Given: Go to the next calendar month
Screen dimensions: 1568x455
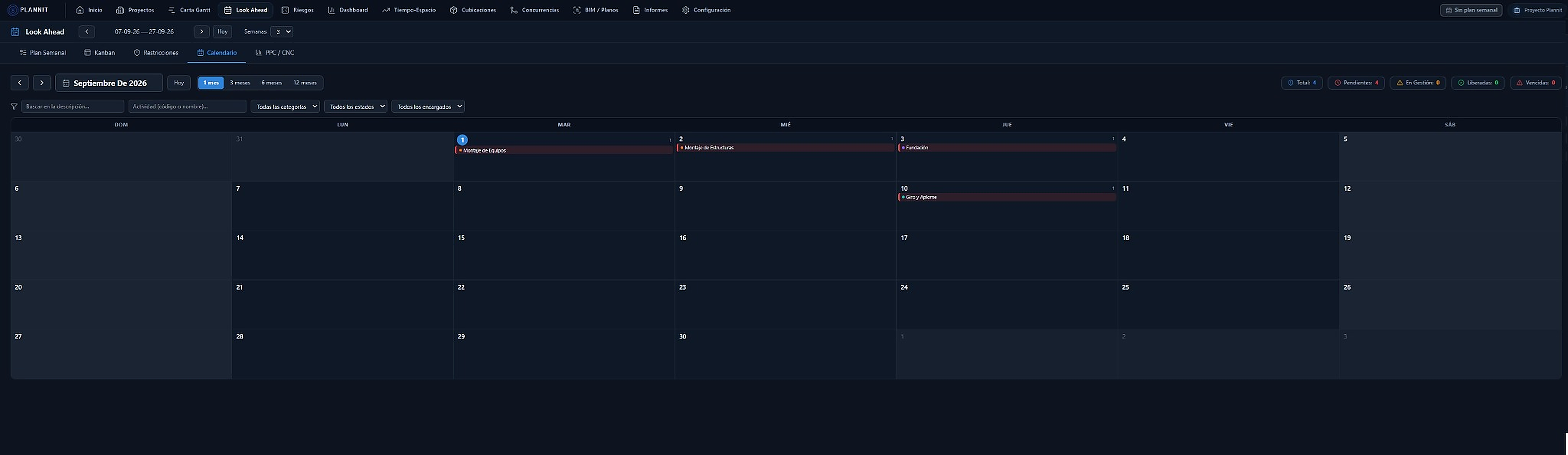Looking at the screenshot, I should click(x=41, y=83).
